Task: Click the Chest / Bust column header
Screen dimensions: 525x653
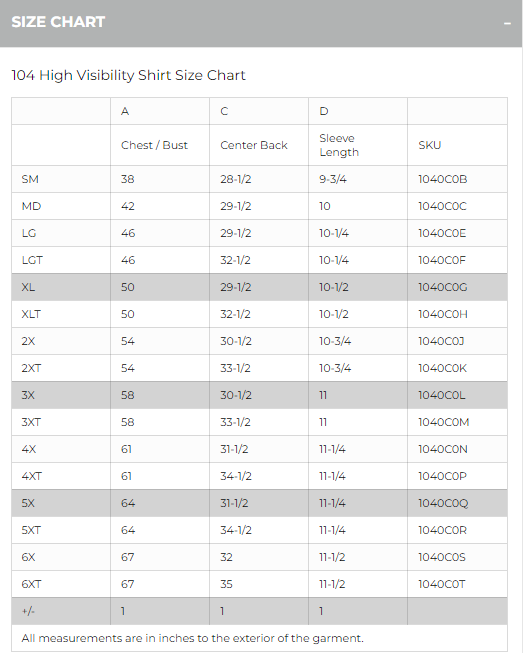Action: coord(154,145)
